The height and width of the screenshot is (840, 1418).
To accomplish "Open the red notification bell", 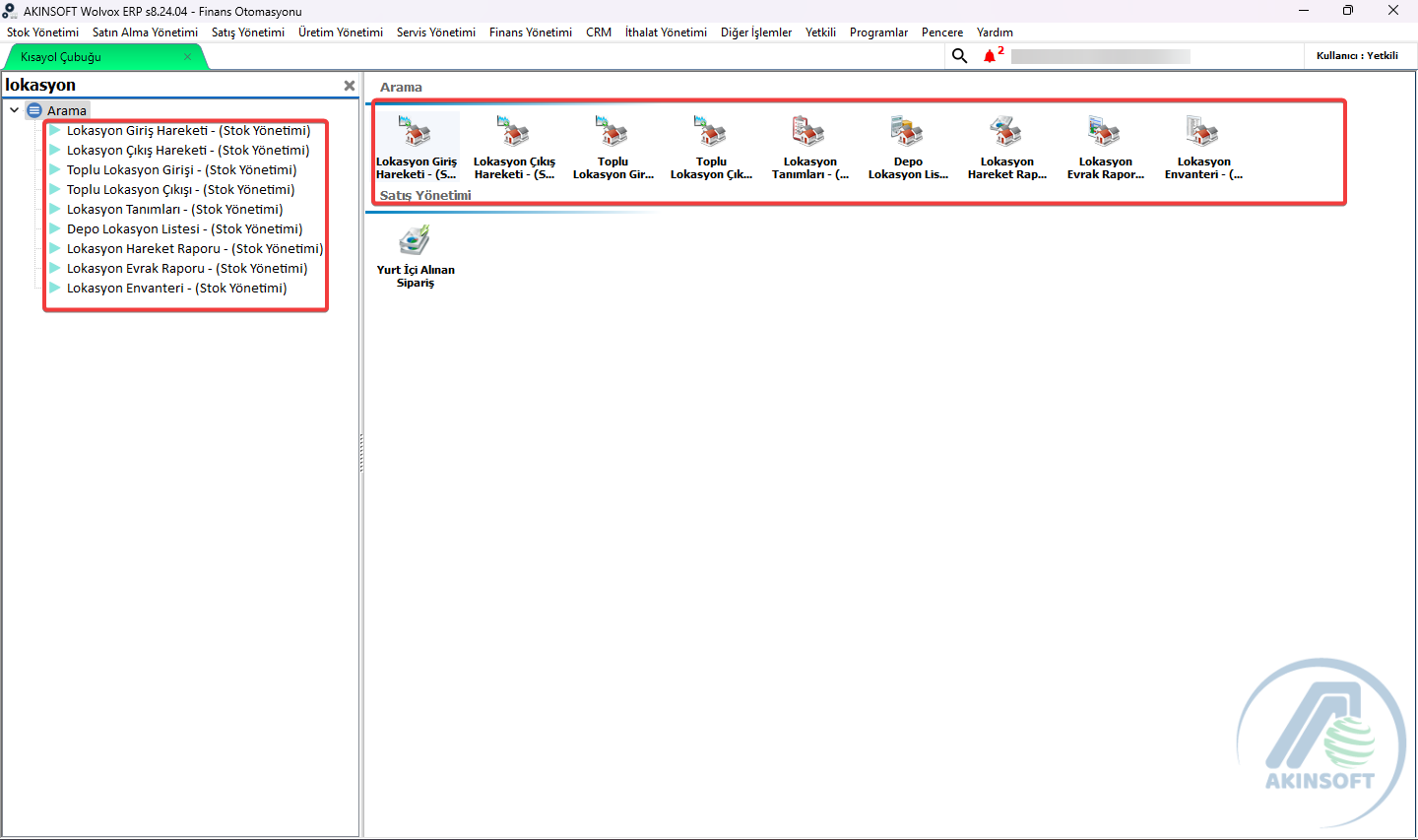I will coord(990,56).
